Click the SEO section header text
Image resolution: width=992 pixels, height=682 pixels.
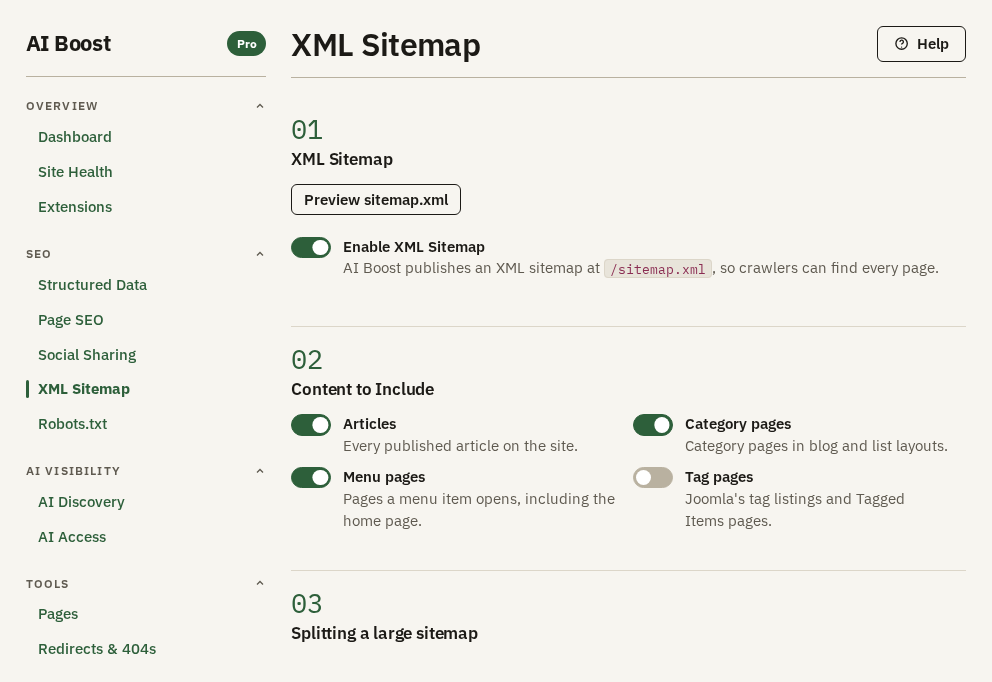click(x=39, y=254)
